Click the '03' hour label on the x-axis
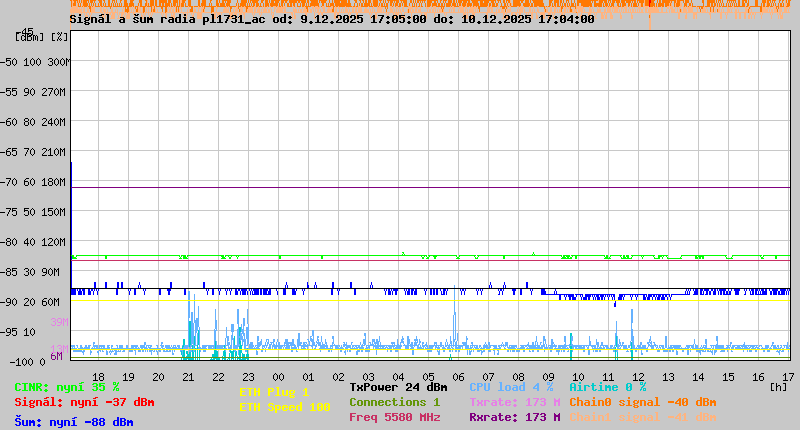Image resolution: width=800 pixels, height=430 pixels. (x=368, y=377)
